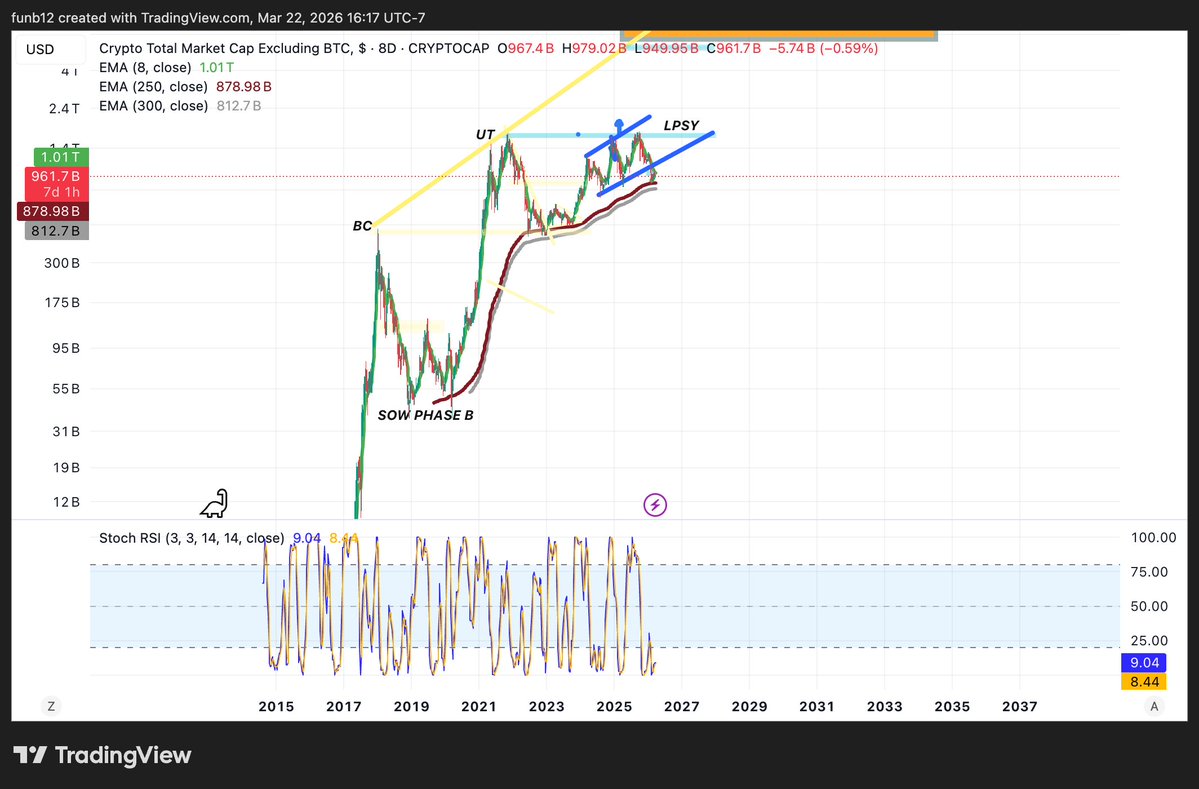Click the orange 8.44 Stoch RSI value label
Viewport: 1199px width, 789px height.
click(1144, 681)
